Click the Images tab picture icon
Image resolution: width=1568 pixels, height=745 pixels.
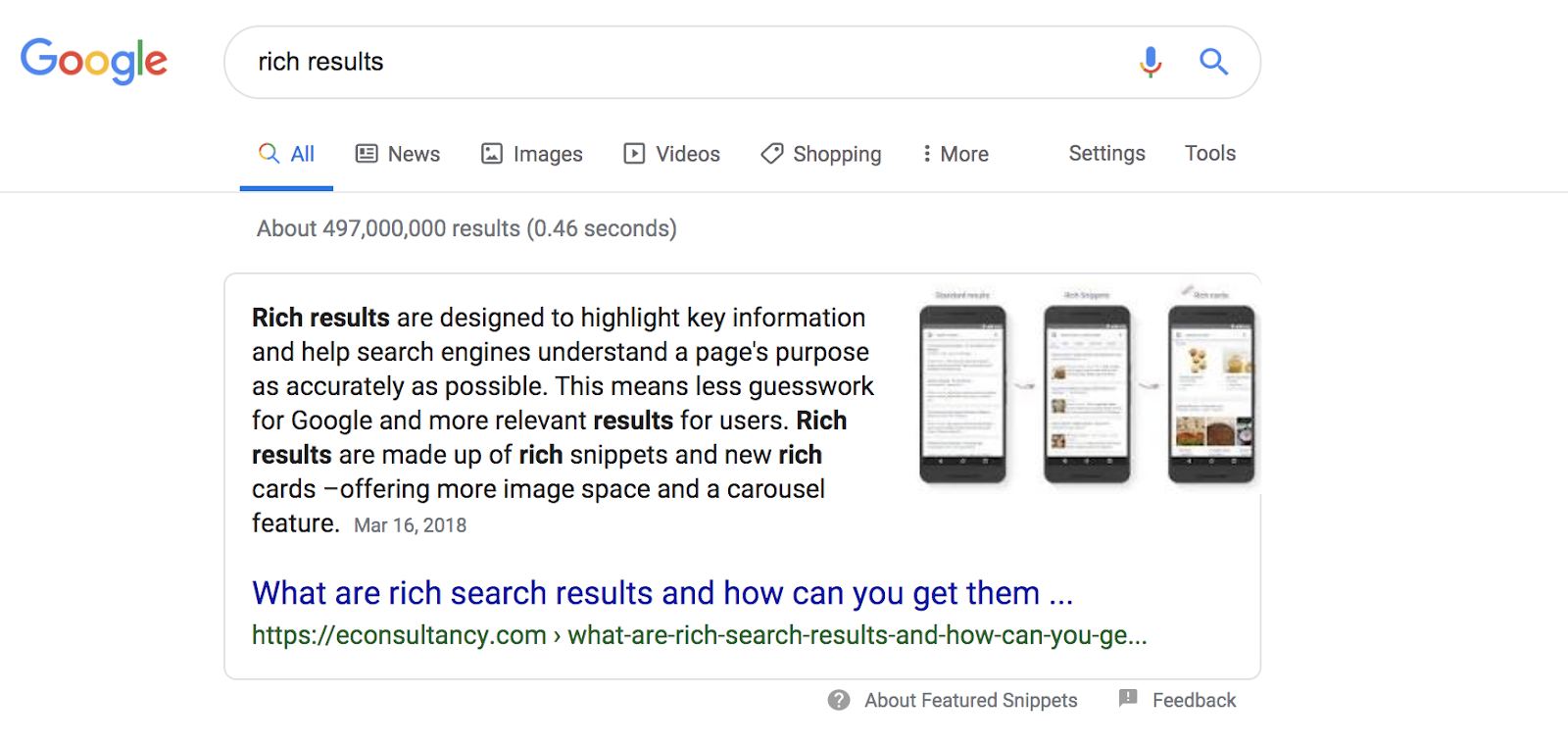[492, 154]
